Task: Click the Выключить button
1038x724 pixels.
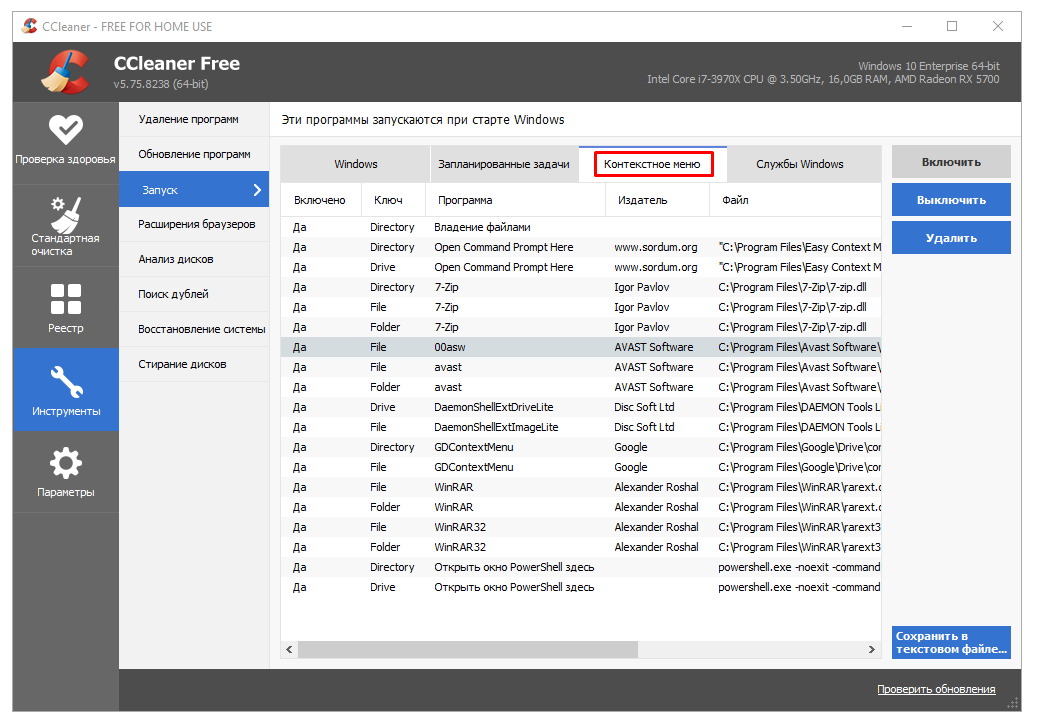Action: tap(951, 200)
